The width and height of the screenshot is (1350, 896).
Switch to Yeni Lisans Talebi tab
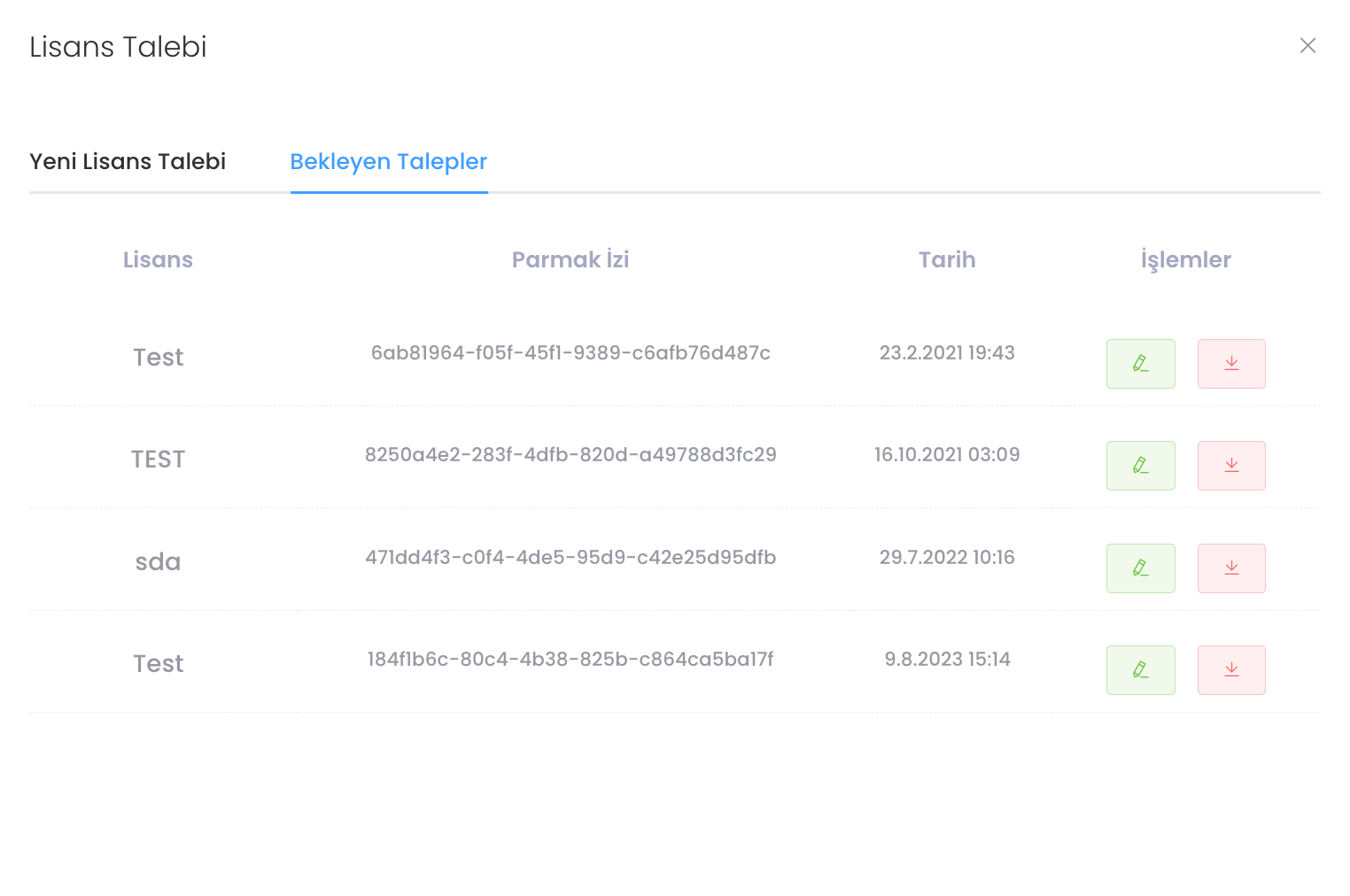pos(128,161)
